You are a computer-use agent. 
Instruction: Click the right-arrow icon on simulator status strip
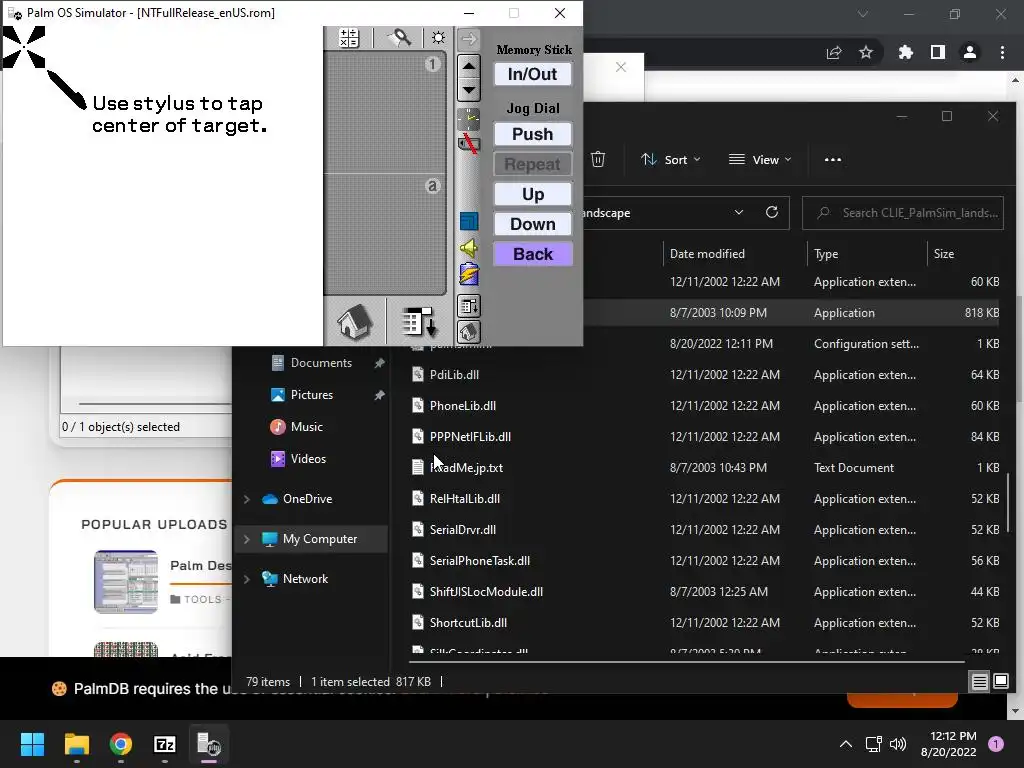coord(469,39)
